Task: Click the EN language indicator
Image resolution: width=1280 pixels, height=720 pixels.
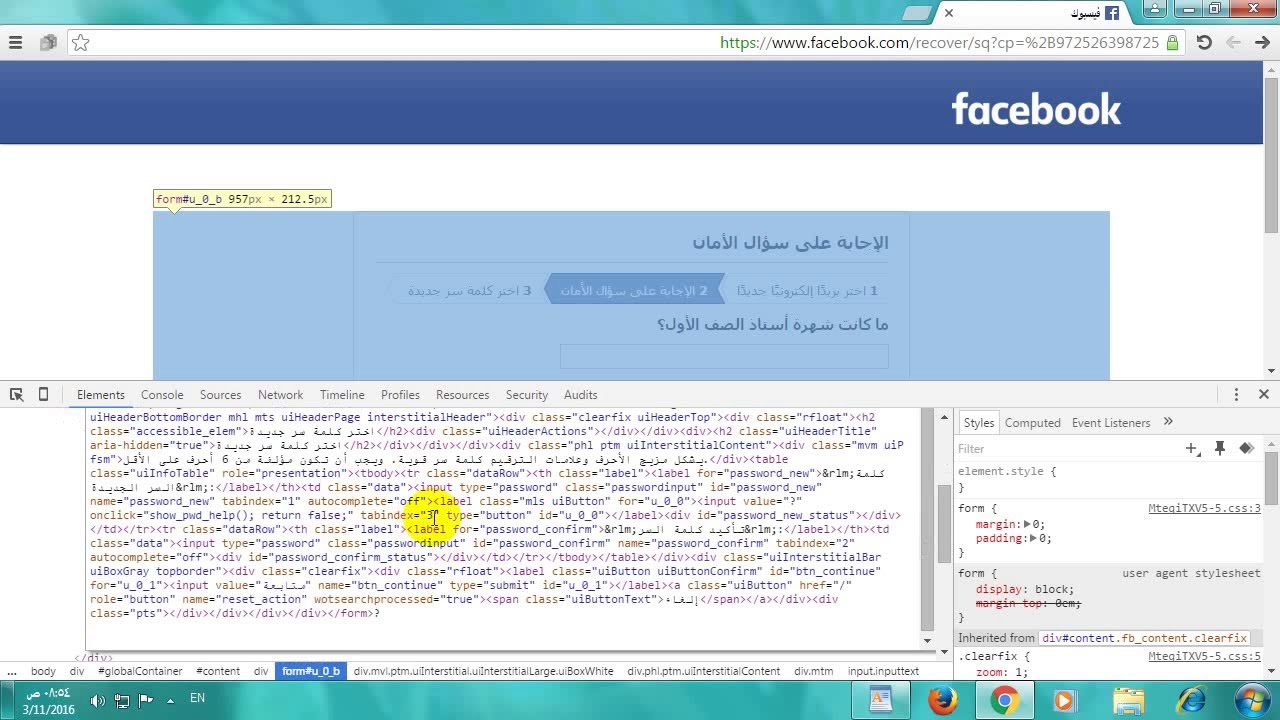Action: pyautogui.click(x=197, y=698)
